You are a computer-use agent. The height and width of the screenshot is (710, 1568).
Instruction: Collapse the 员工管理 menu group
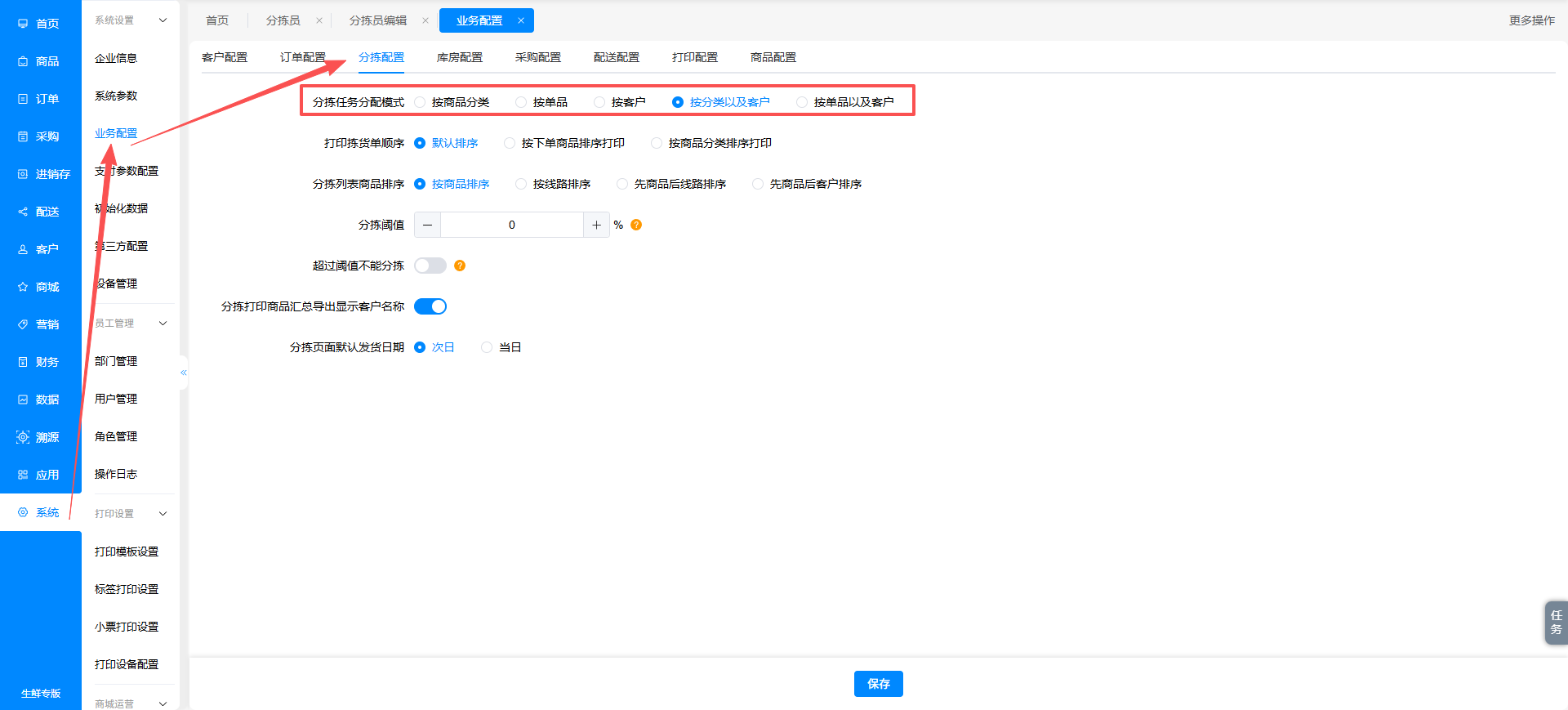[163, 324]
